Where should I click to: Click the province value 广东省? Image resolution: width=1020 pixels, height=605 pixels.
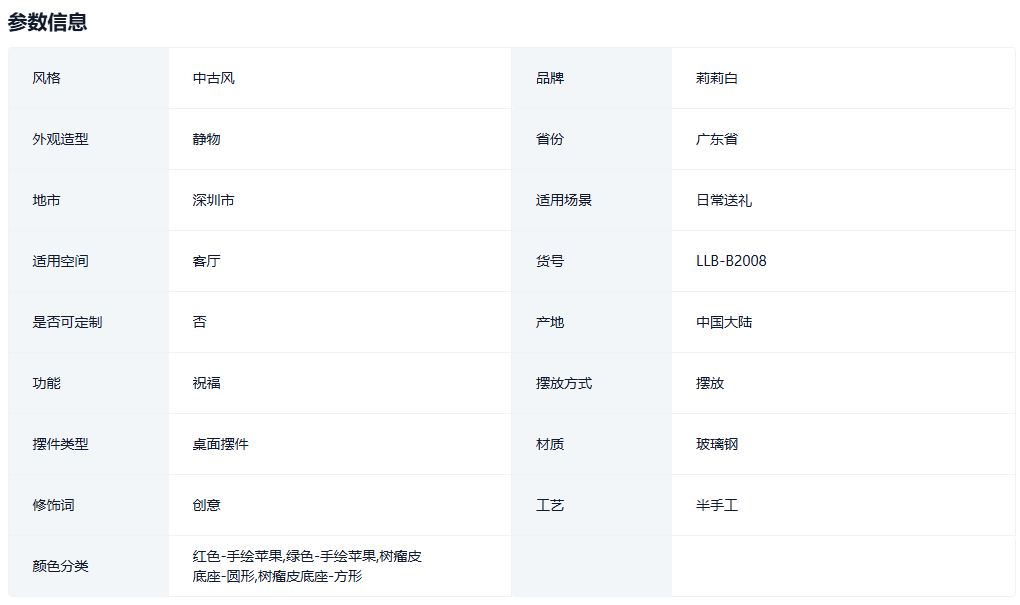[717, 139]
